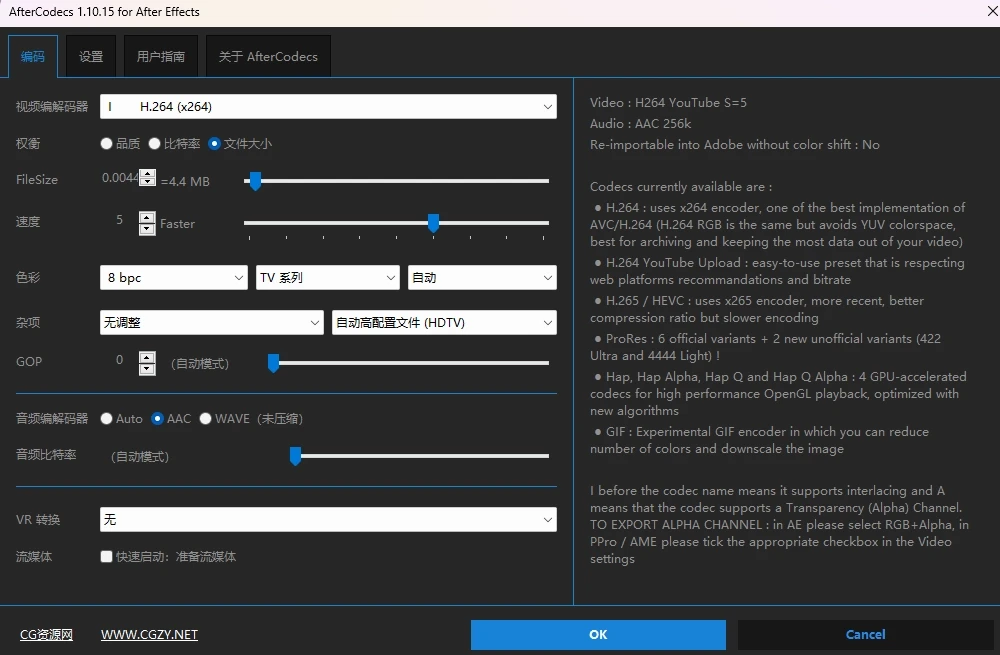Click the Cancel button
The height and width of the screenshot is (655, 1000).
[865, 635]
